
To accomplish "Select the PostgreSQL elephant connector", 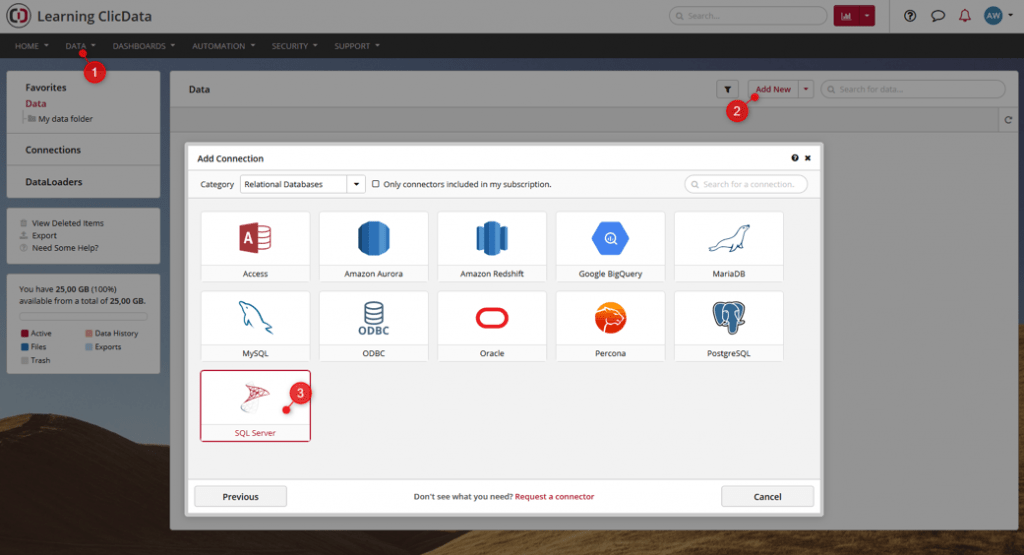I will pyautogui.click(x=729, y=326).
